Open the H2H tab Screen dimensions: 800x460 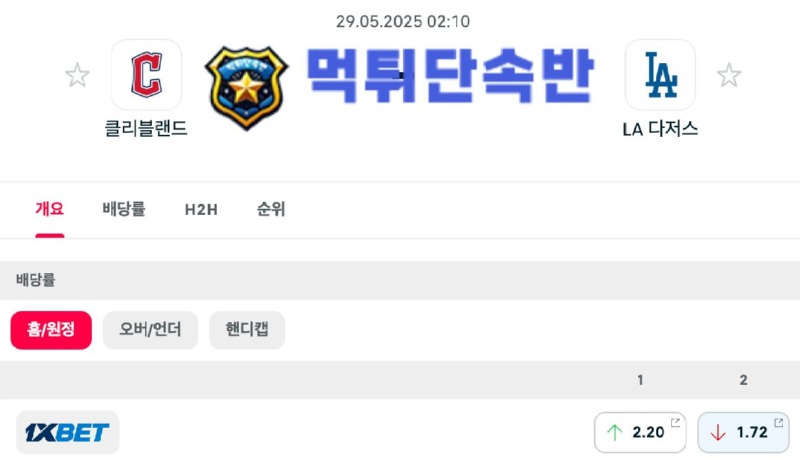(201, 209)
